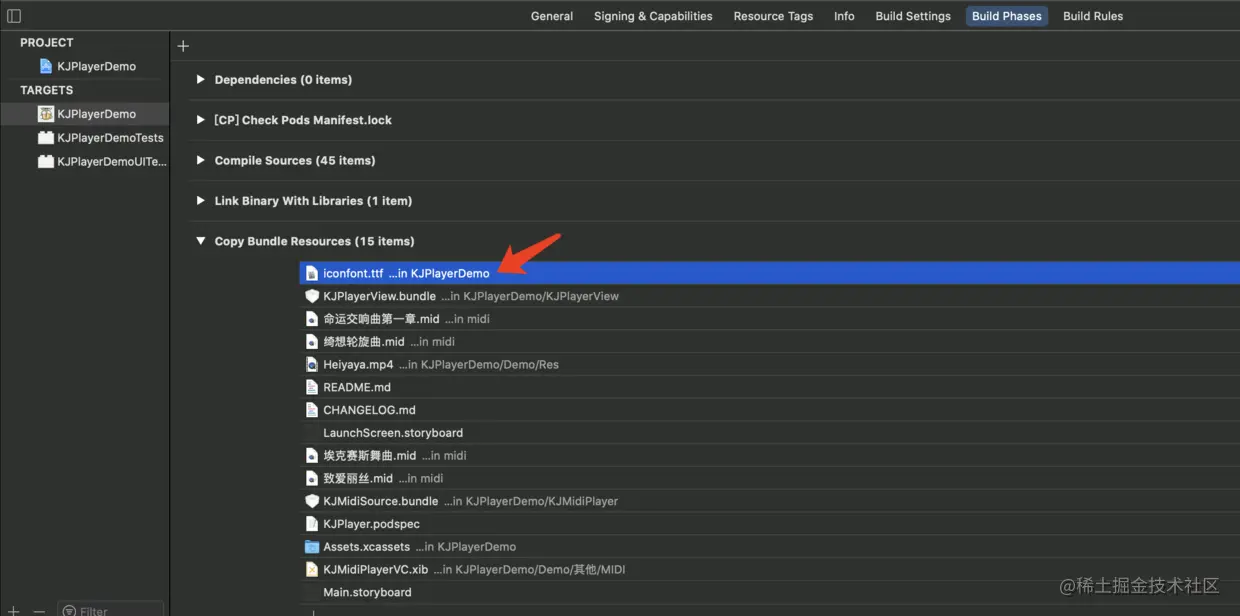Viewport: 1240px width, 616px height.
Task: Click the CHANGELOG.md document icon
Action: [x=312, y=410]
